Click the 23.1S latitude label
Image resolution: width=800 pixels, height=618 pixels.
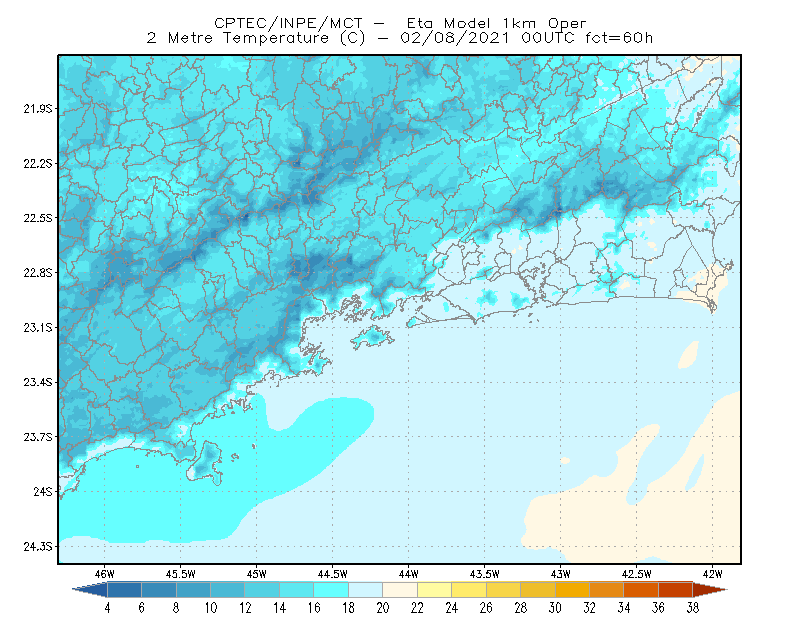pos(38,327)
